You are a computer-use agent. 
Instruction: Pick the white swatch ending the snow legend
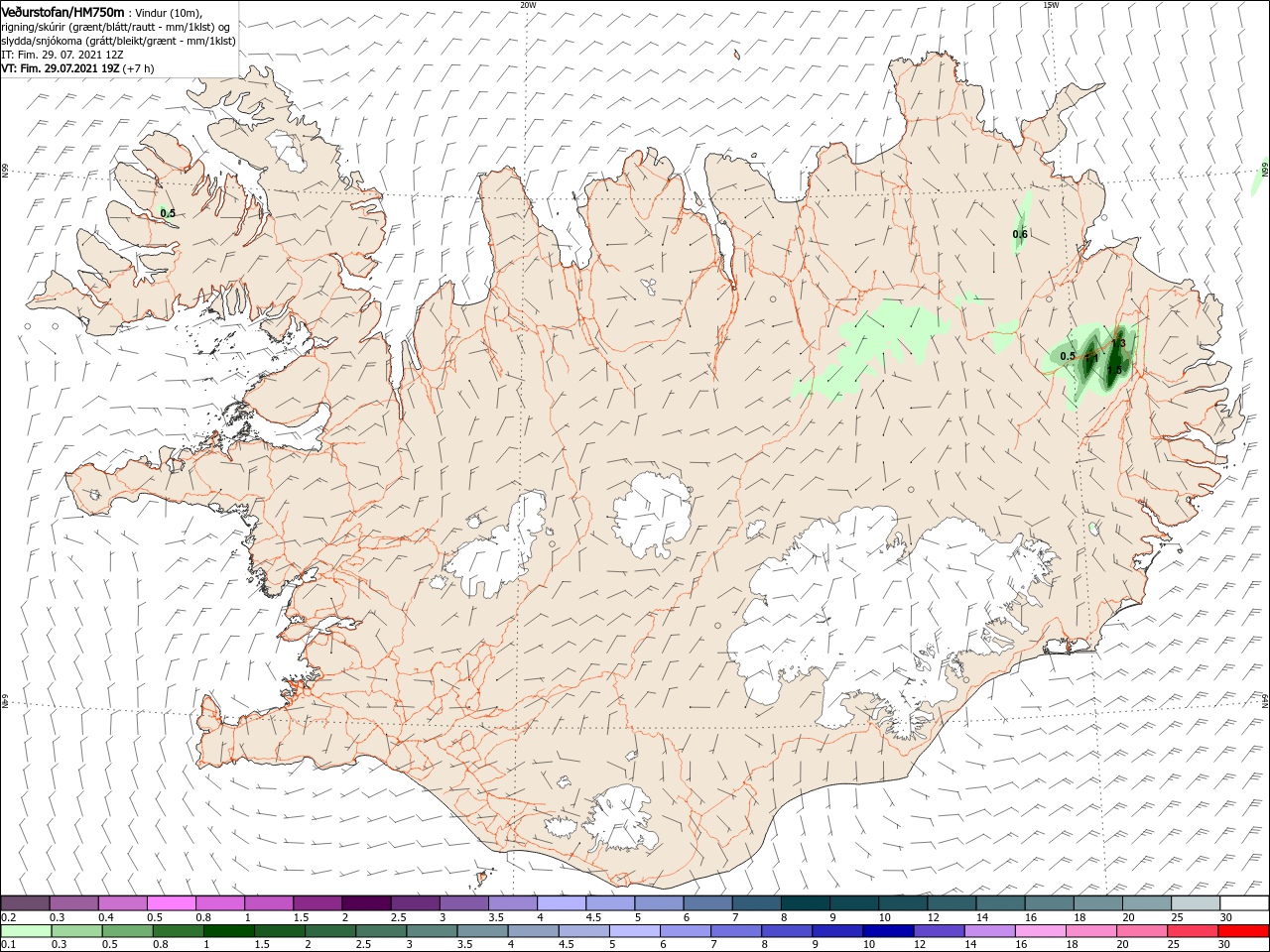click(x=1243, y=903)
